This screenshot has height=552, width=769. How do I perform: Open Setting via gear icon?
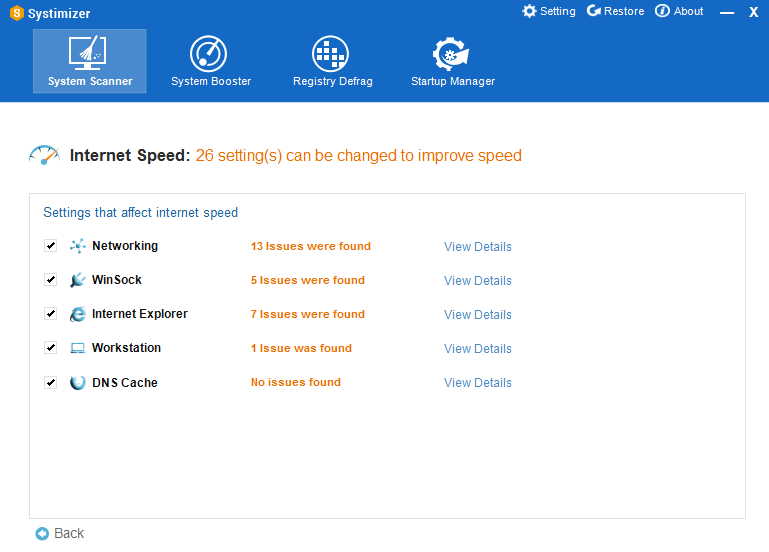[x=529, y=11]
